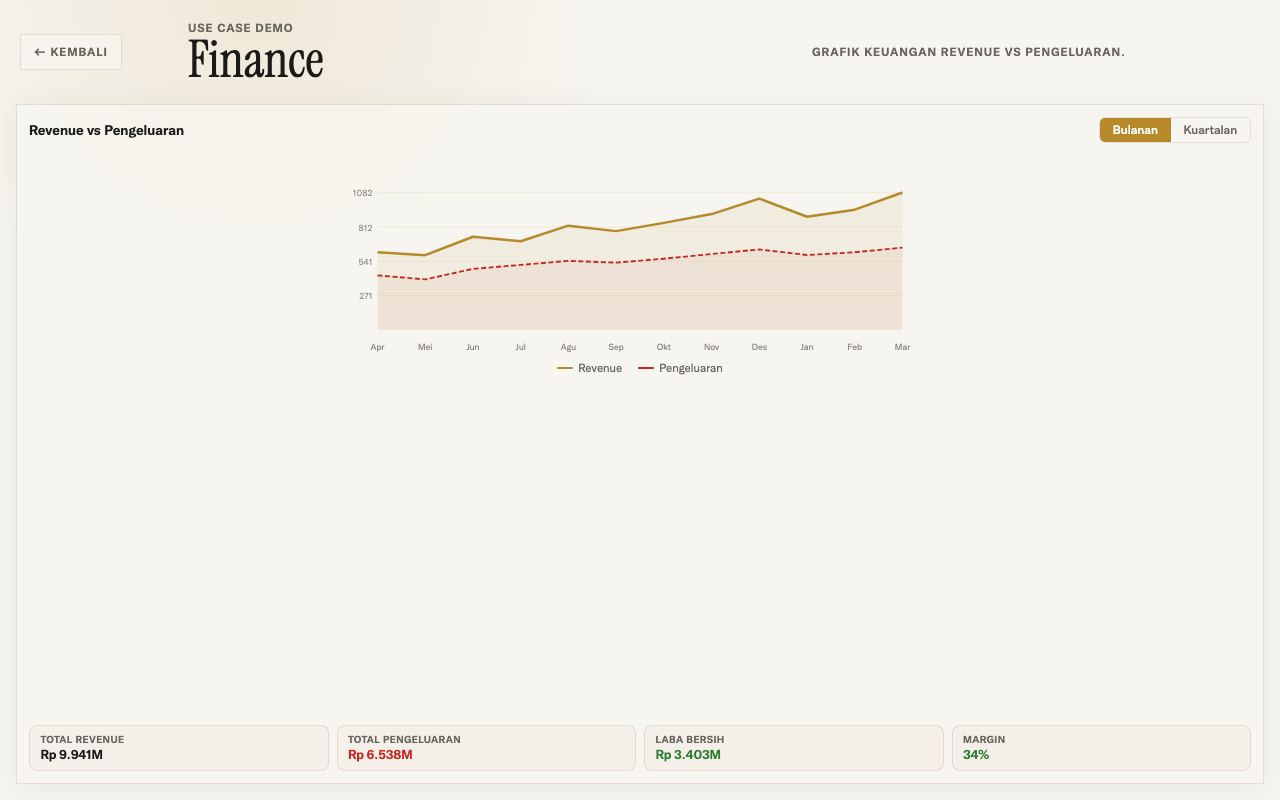Click the Rp 6.538M expense value
Screen dimensions: 1280x800
coord(380,755)
